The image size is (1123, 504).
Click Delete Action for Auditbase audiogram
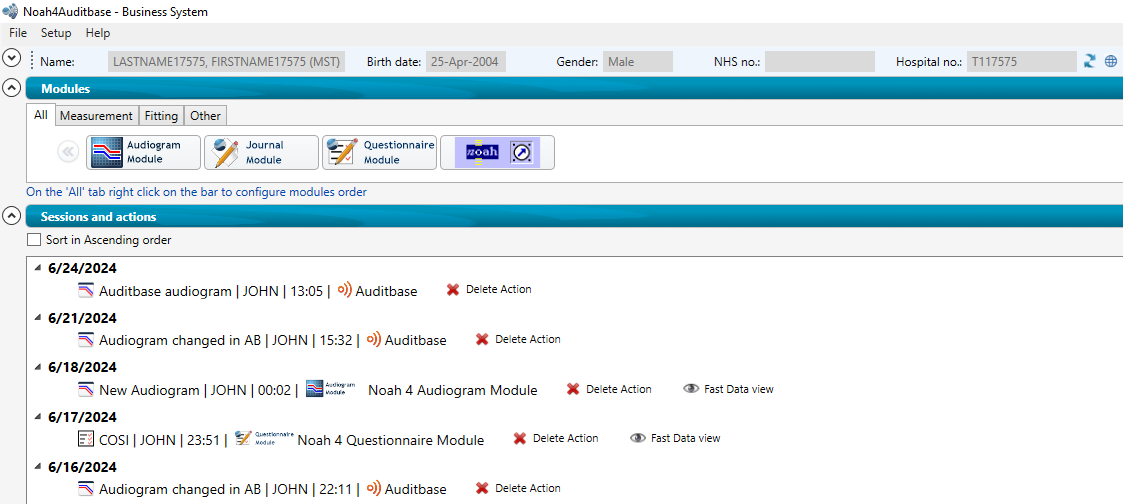(x=498, y=289)
